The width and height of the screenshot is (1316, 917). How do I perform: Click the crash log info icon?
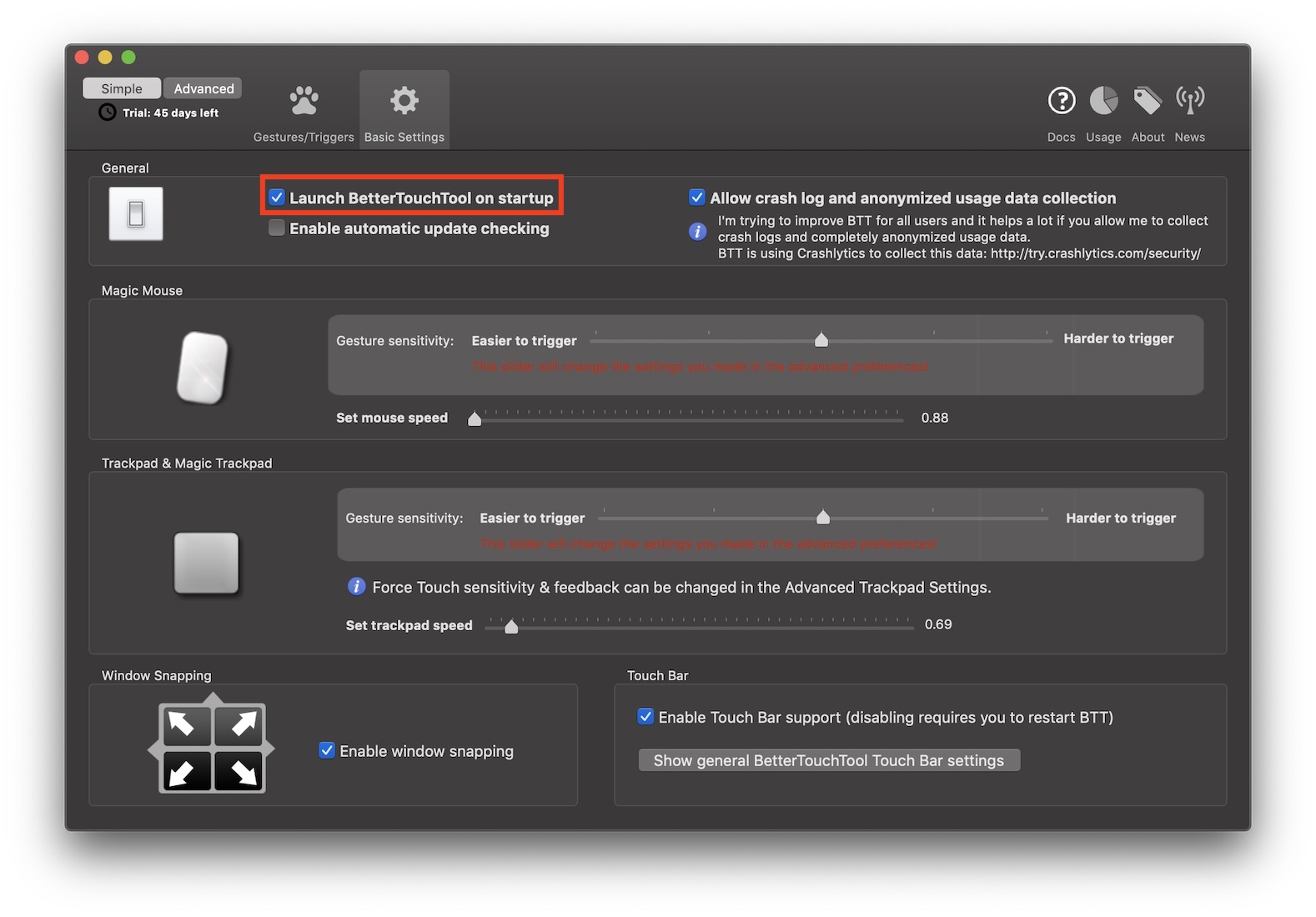point(698,231)
